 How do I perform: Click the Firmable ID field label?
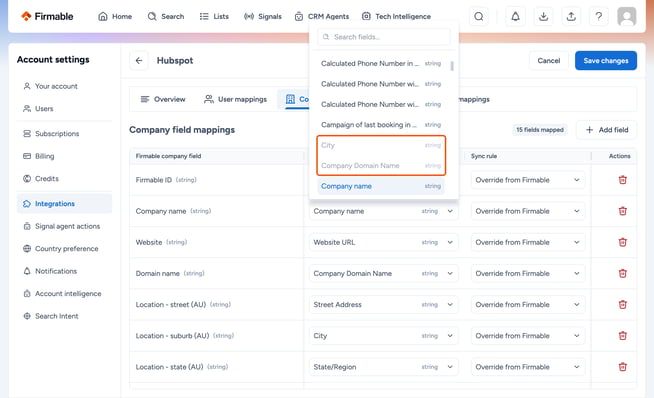[x=153, y=180]
